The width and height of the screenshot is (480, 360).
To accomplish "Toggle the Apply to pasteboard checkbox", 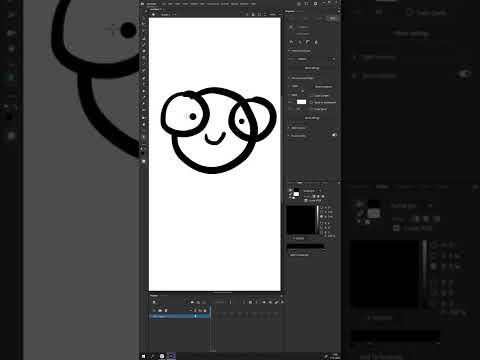I will click(x=311, y=103).
